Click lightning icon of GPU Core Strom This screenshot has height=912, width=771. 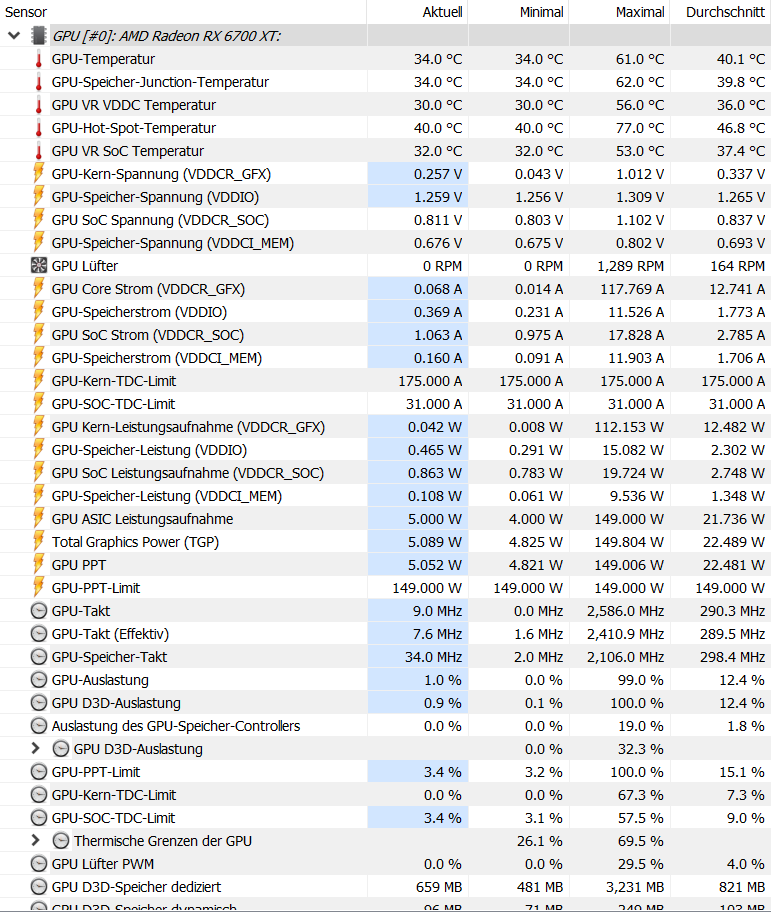[38, 289]
